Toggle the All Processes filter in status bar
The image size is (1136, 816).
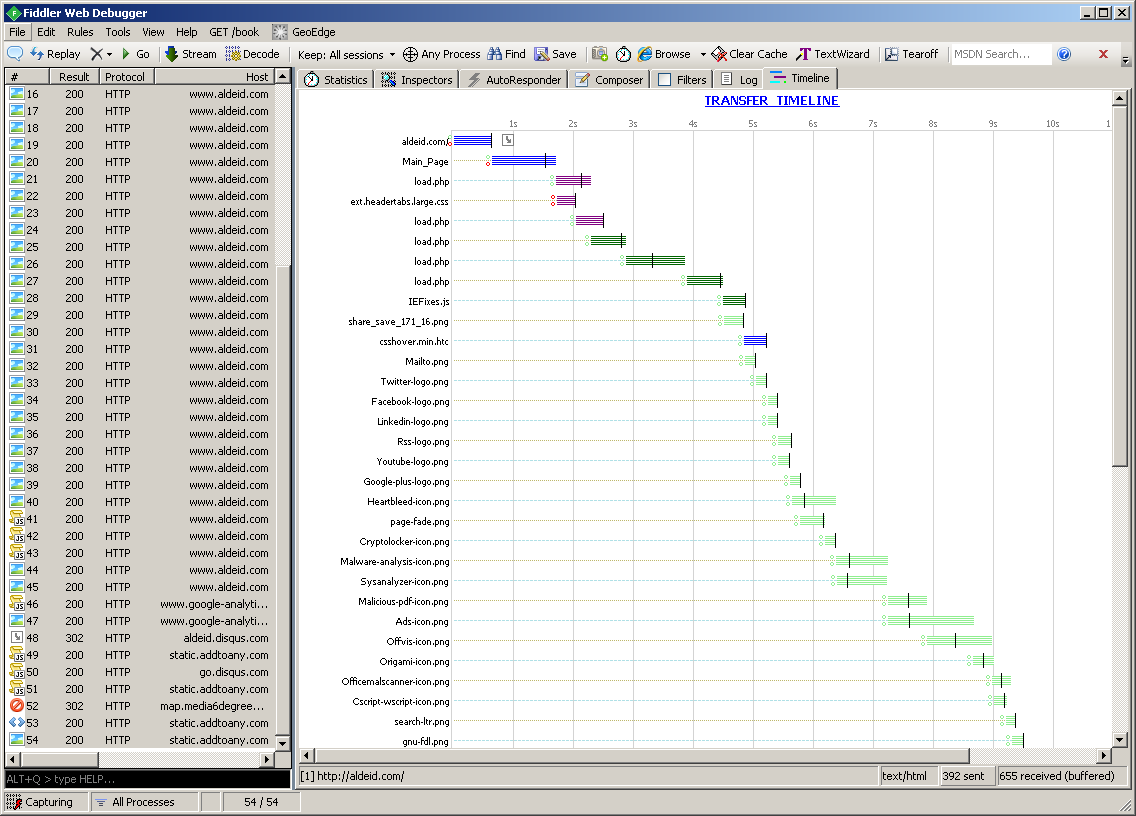point(135,802)
